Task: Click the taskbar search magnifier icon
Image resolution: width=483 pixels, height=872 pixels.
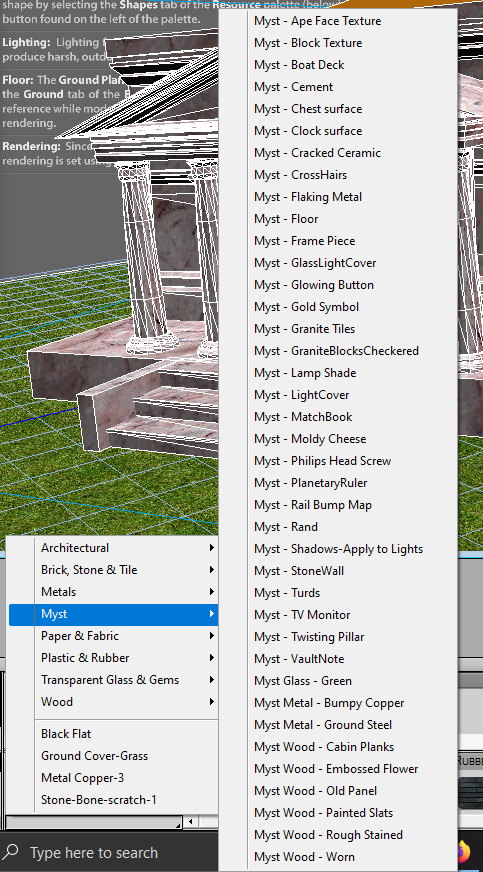Action: click(11, 852)
